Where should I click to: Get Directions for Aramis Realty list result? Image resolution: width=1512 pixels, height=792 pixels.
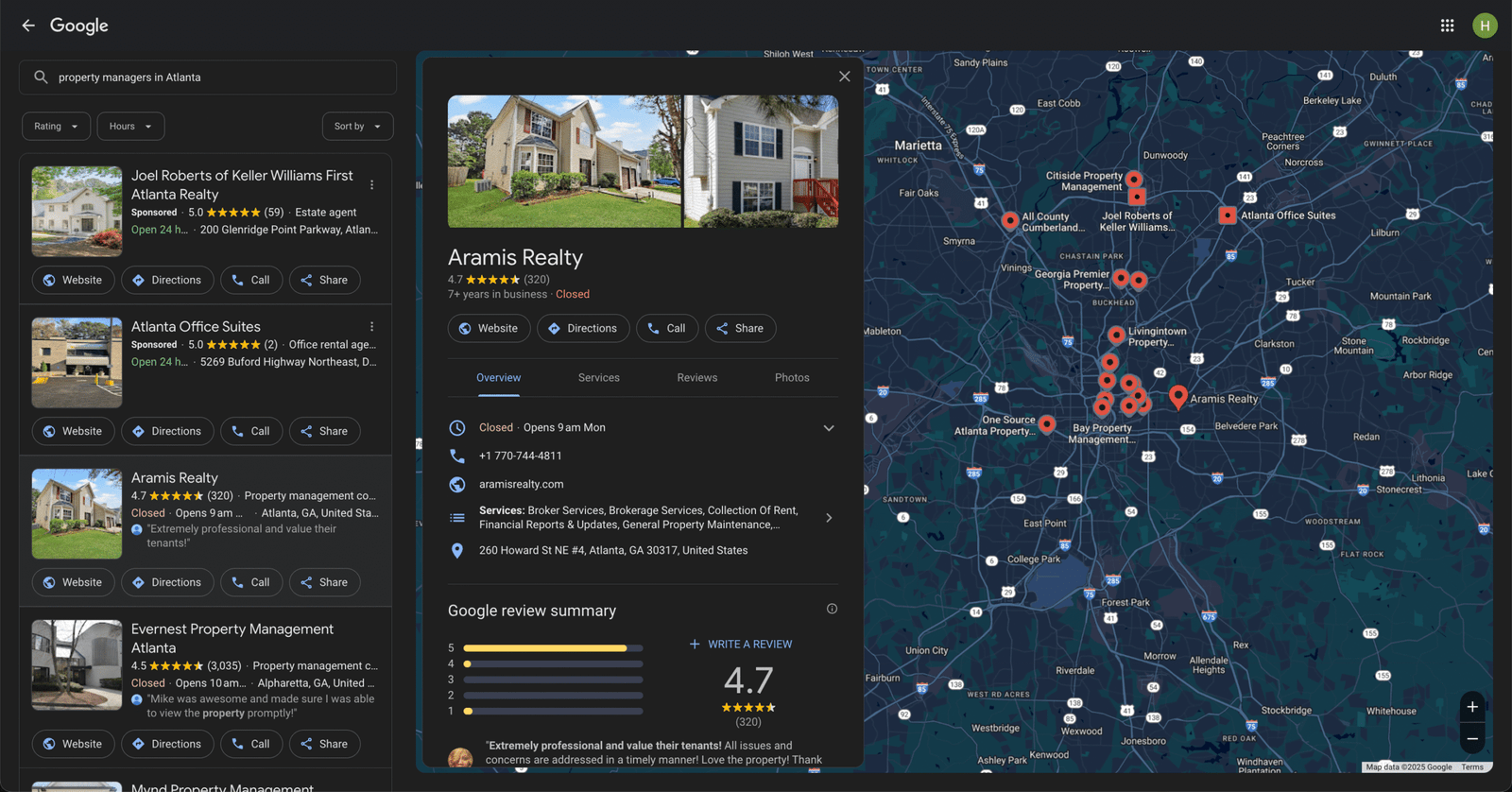(x=167, y=583)
